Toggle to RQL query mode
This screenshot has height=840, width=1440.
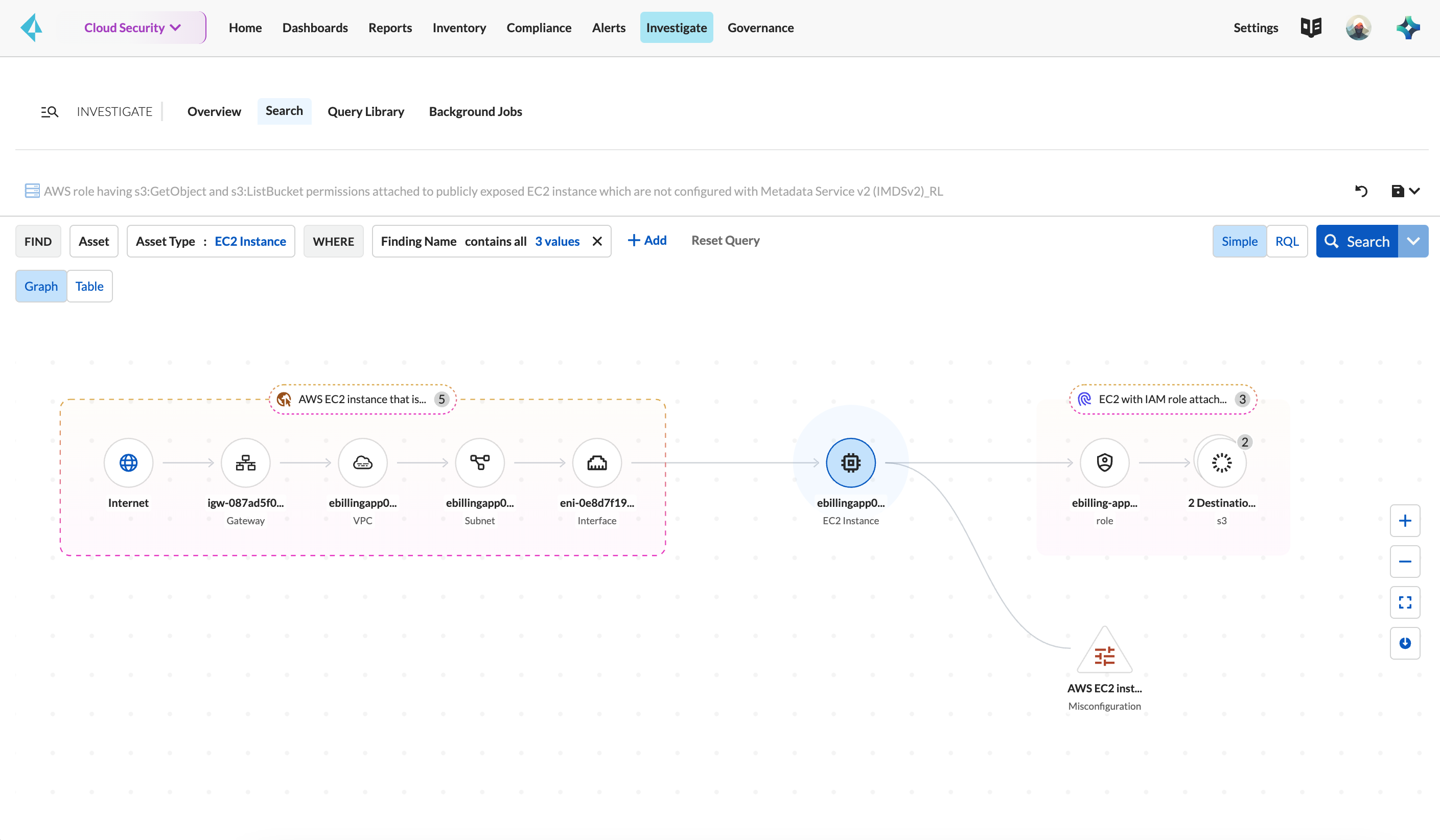tap(1287, 241)
